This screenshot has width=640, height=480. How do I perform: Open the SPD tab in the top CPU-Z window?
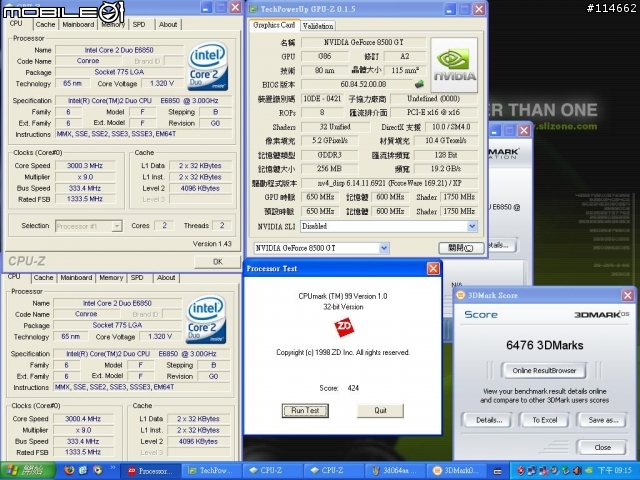[x=139, y=24]
